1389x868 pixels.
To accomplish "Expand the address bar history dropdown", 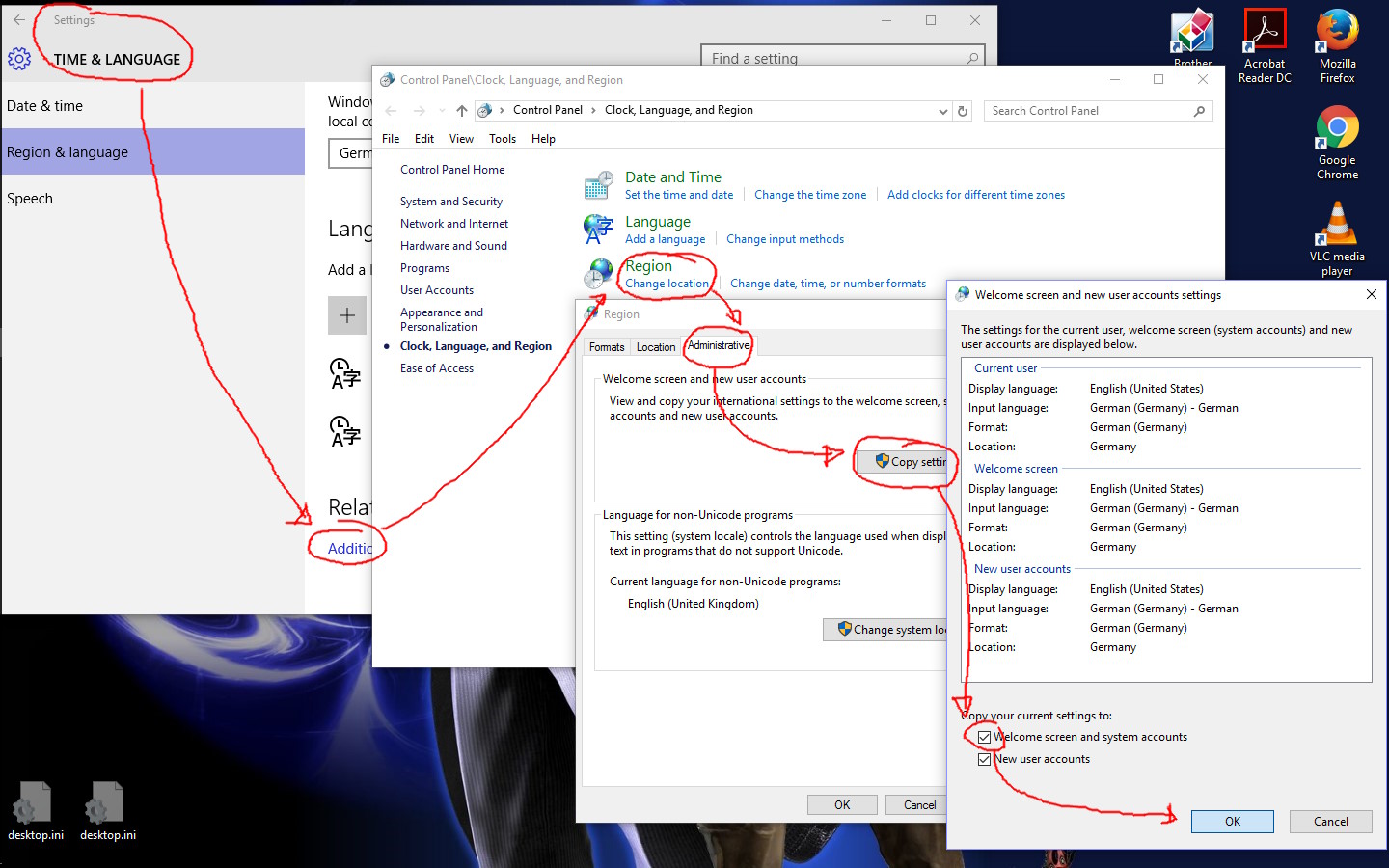I will pos(942,111).
